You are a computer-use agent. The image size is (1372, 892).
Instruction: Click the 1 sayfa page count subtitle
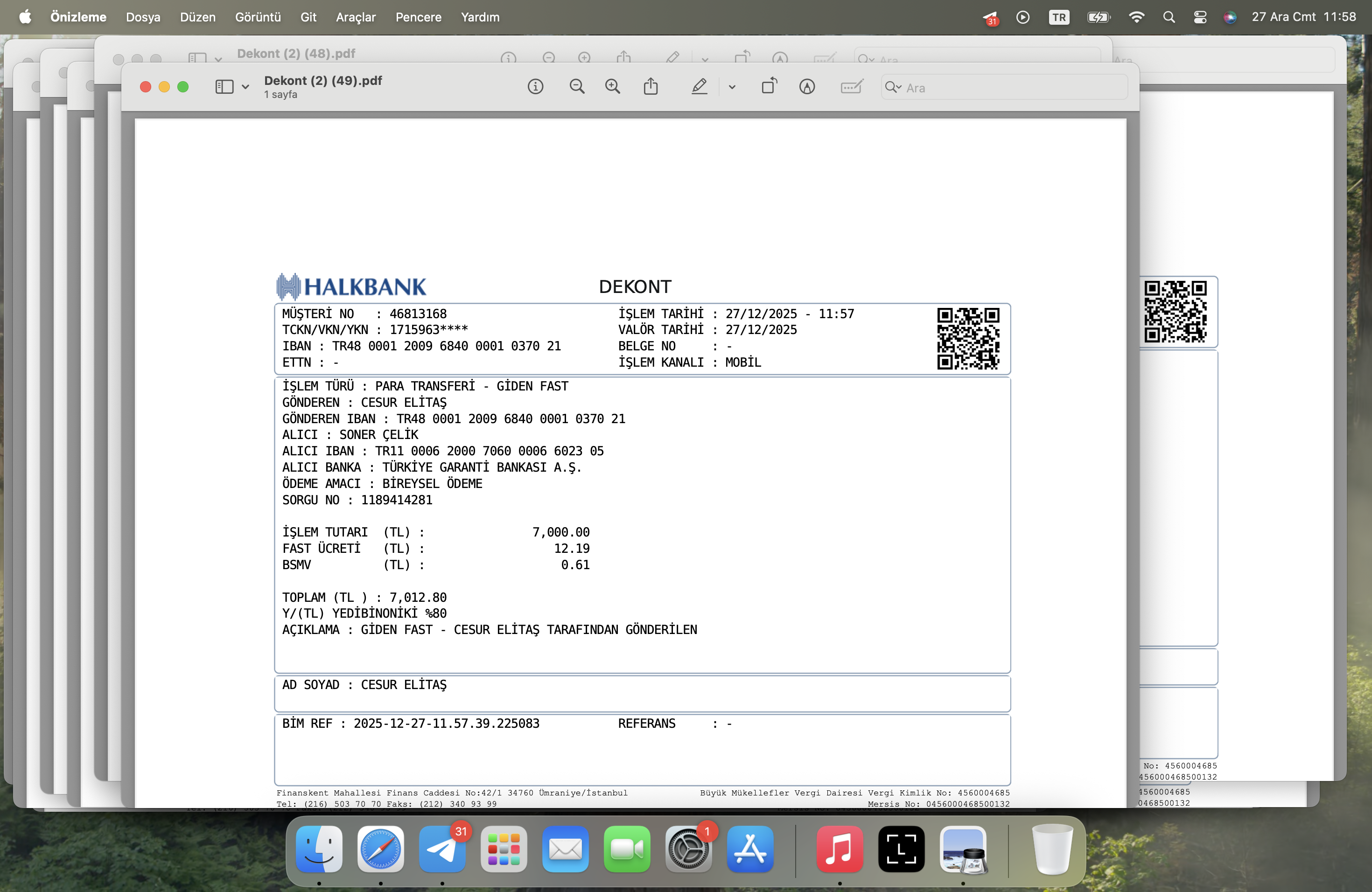tap(281, 95)
